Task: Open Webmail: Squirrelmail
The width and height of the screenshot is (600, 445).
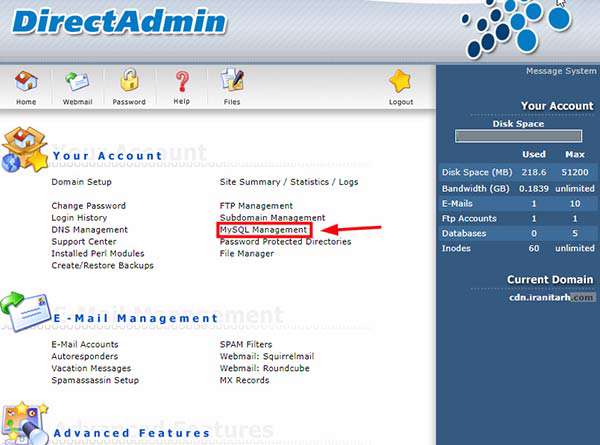Action: tap(267, 356)
